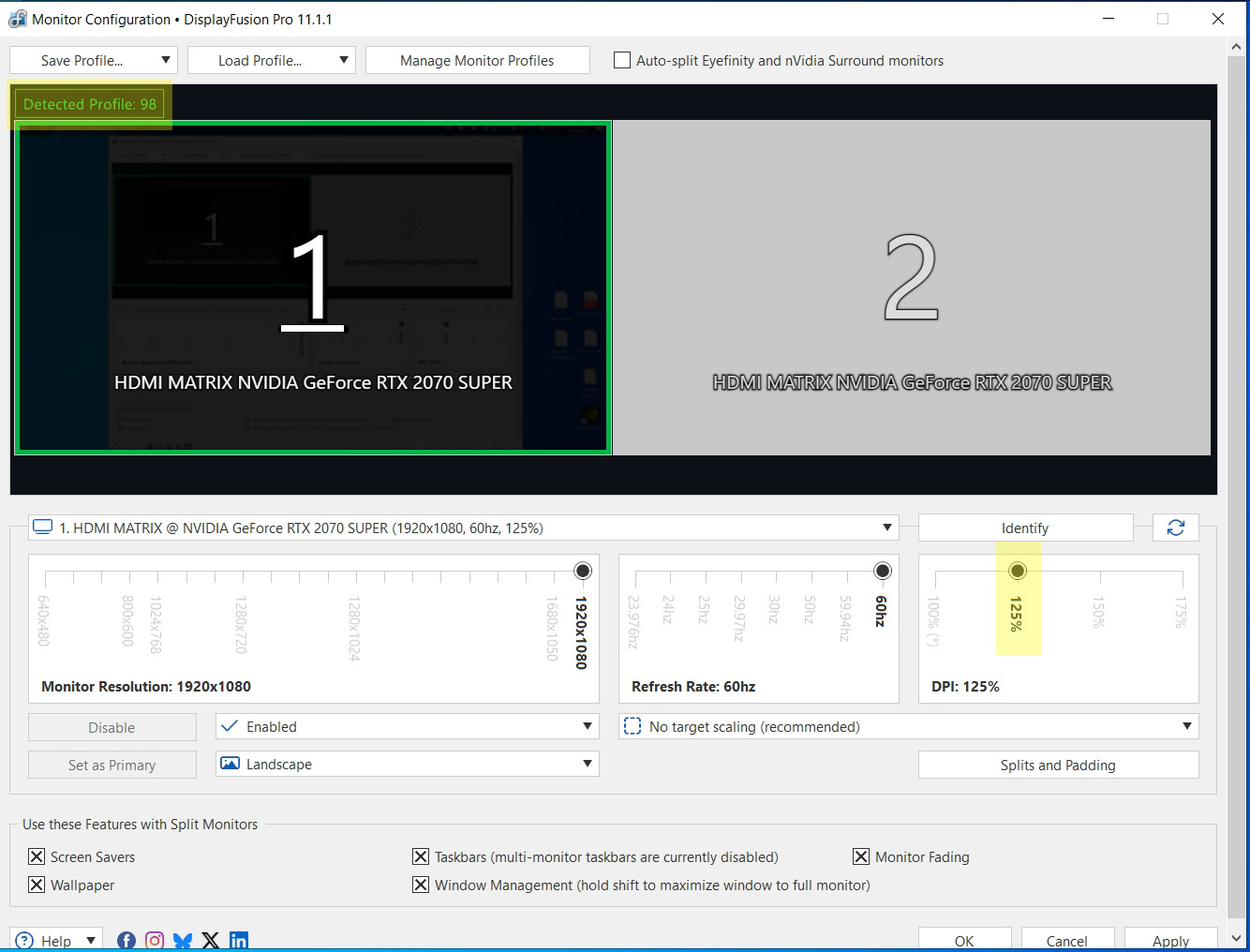Open the LinkedIn icon link
The width and height of the screenshot is (1250, 952).
tap(239, 940)
